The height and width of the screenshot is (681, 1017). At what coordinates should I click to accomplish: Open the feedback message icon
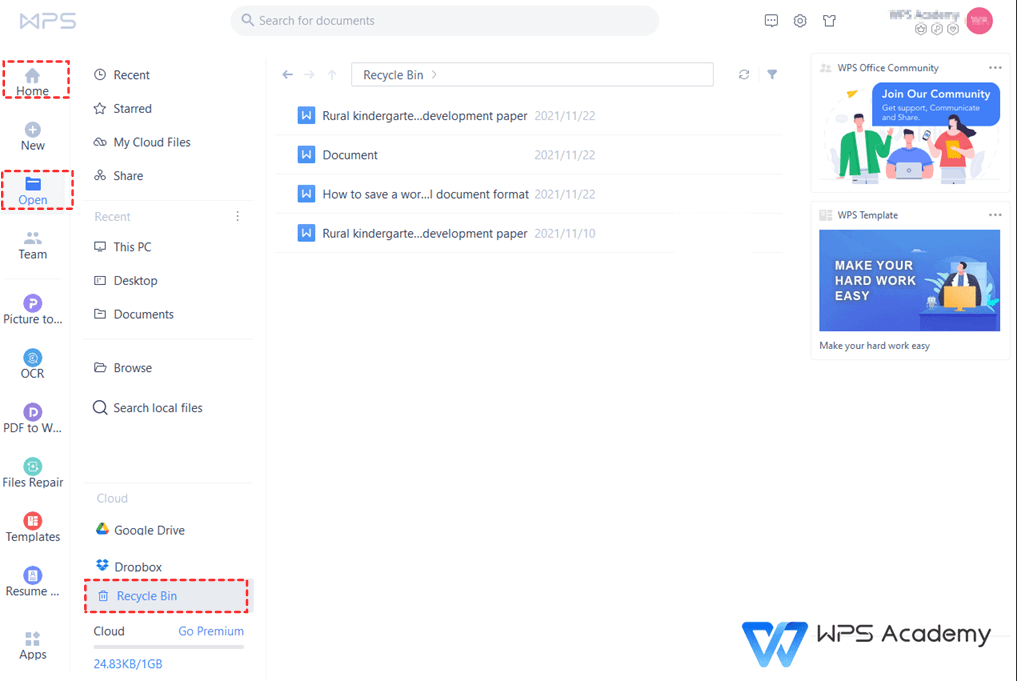771,20
